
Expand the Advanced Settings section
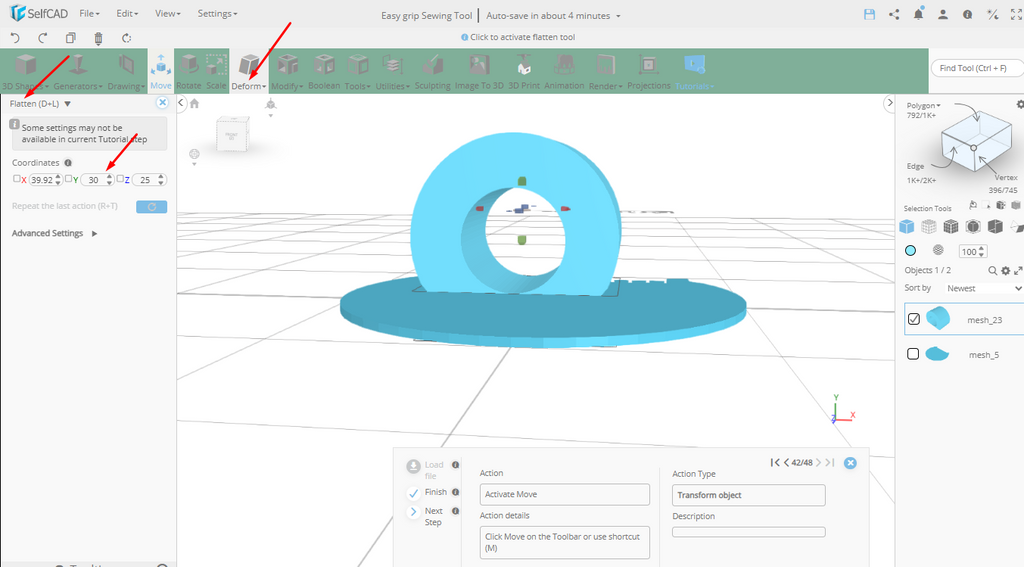[x=54, y=233]
